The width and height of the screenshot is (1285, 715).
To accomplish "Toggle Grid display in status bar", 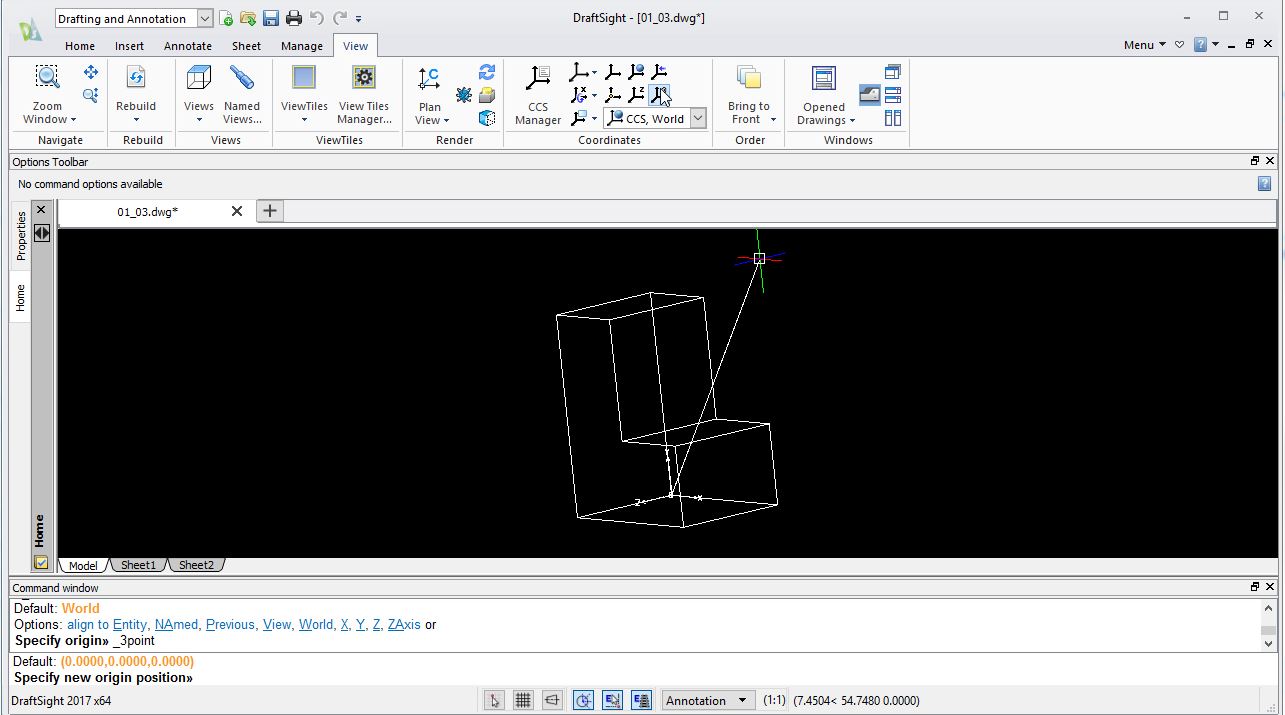I will click(523, 701).
